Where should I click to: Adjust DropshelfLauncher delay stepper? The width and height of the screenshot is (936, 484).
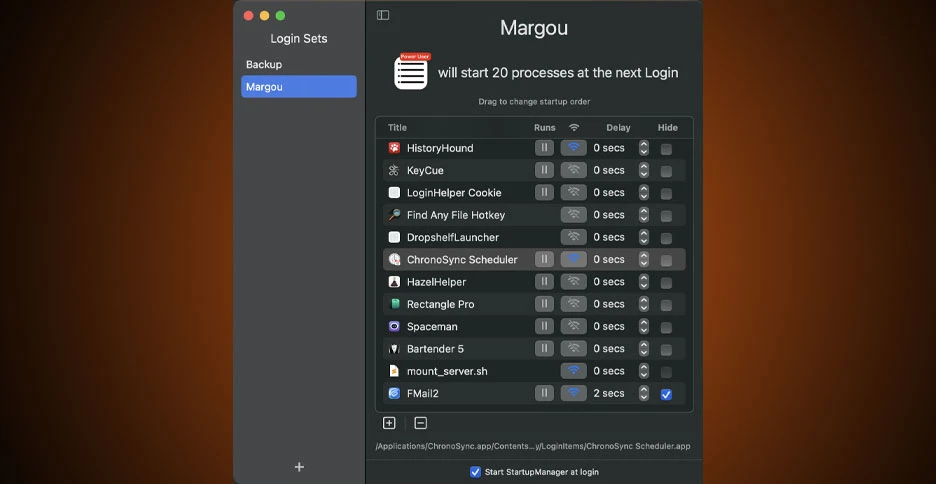[644, 237]
